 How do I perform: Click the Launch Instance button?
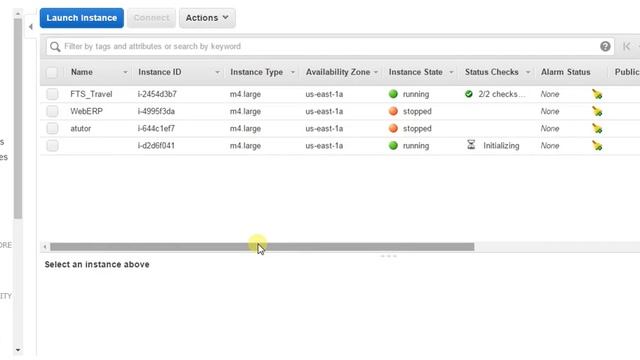tap(82, 18)
